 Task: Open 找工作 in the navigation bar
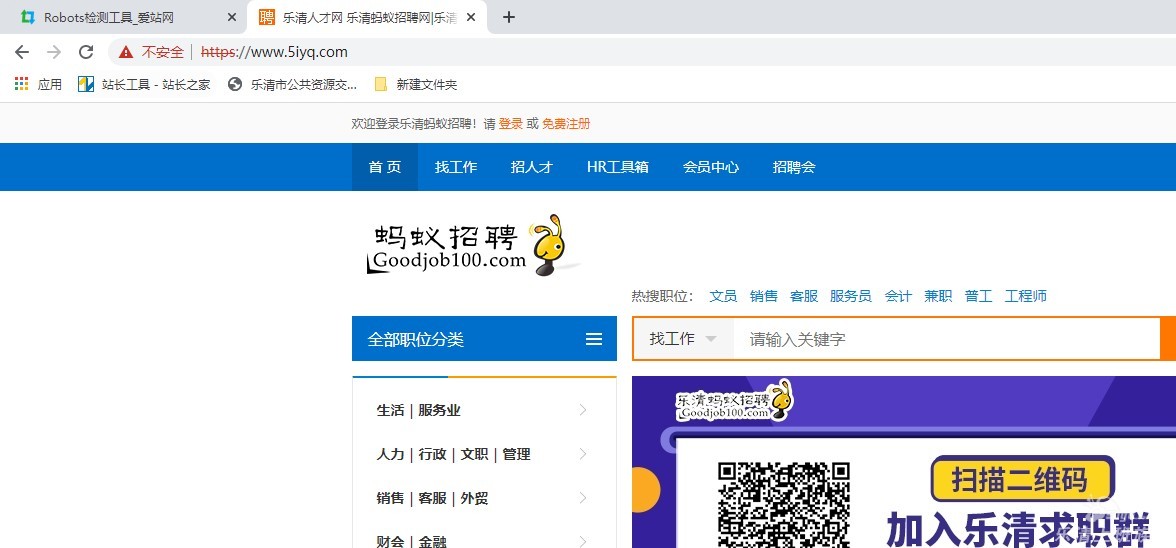click(x=455, y=167)
